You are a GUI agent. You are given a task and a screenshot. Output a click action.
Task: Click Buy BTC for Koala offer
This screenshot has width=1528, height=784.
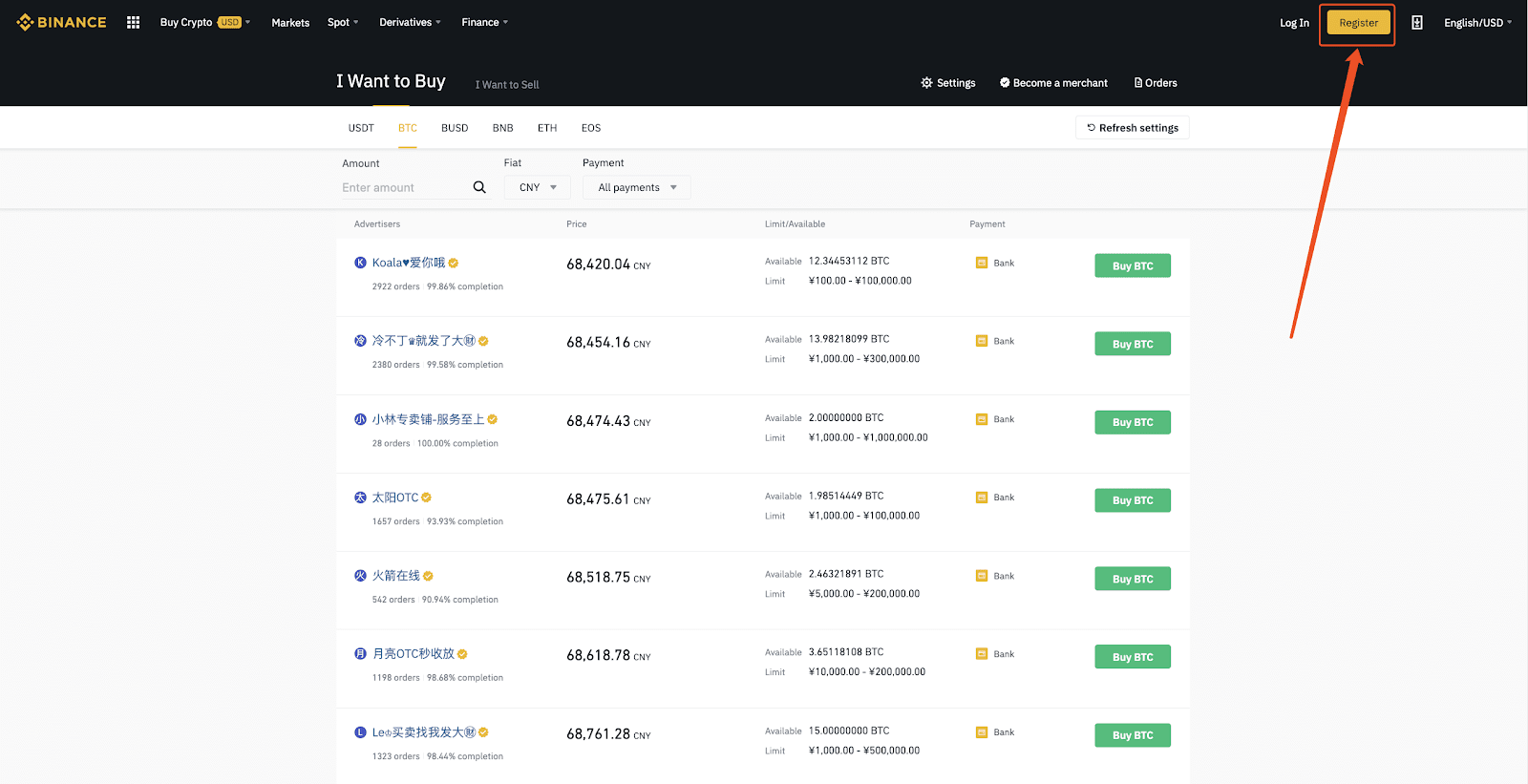(1133, 265)
